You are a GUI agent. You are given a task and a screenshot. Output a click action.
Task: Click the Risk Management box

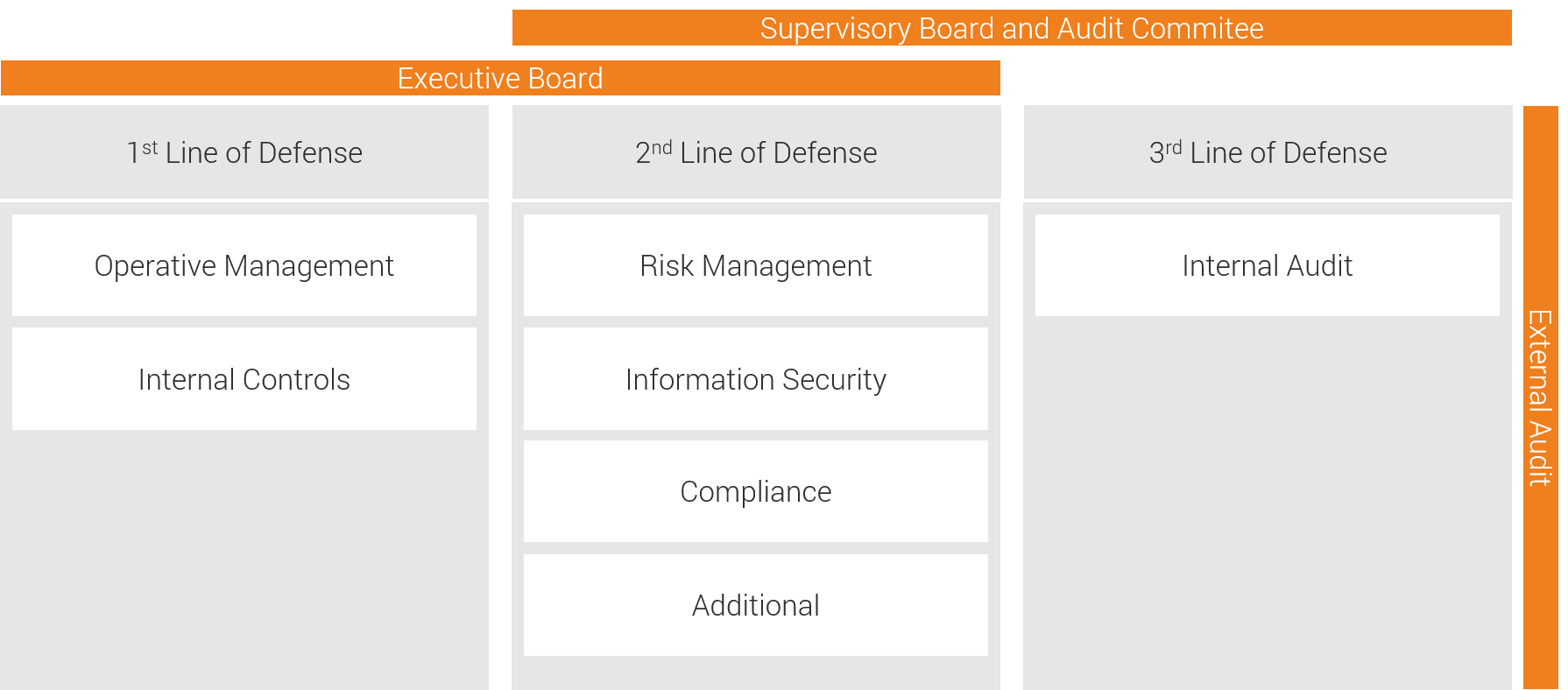(756, 265)
